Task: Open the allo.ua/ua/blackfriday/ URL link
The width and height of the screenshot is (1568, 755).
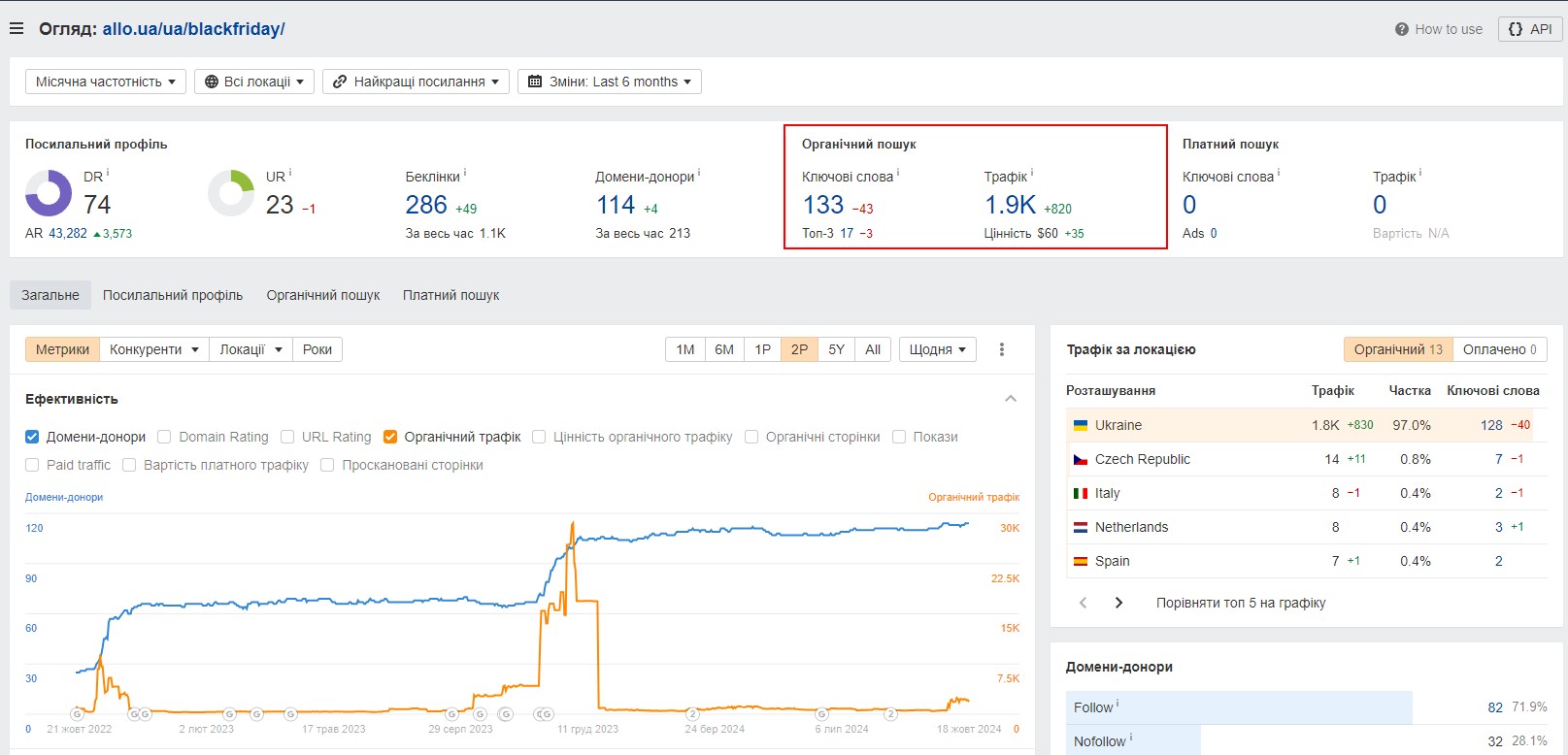Action: pyautogui.click(x=193, y=29)
